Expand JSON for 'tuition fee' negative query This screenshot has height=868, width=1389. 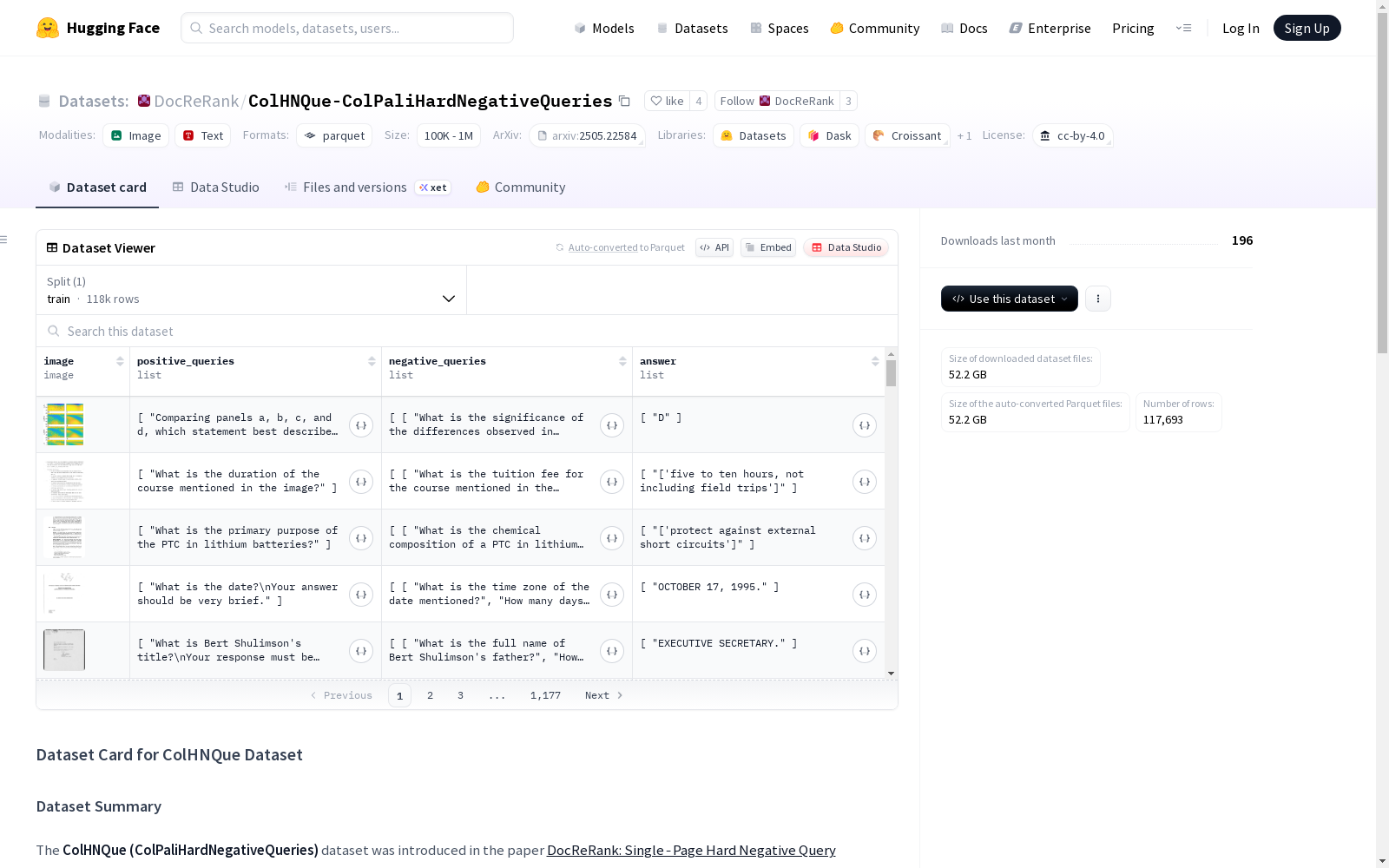[x=612, y=482]
